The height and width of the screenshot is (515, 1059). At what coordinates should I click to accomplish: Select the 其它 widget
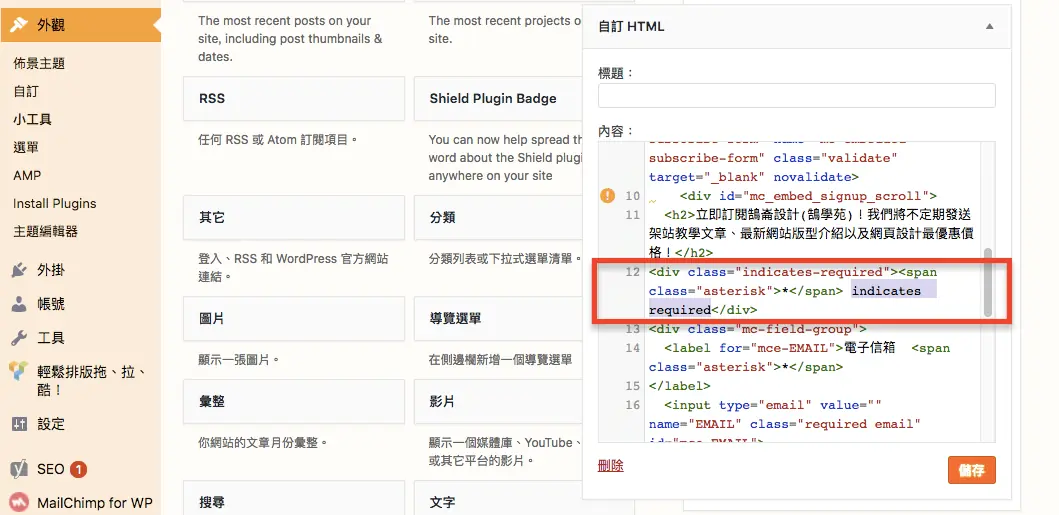click(x=294, y=218)
